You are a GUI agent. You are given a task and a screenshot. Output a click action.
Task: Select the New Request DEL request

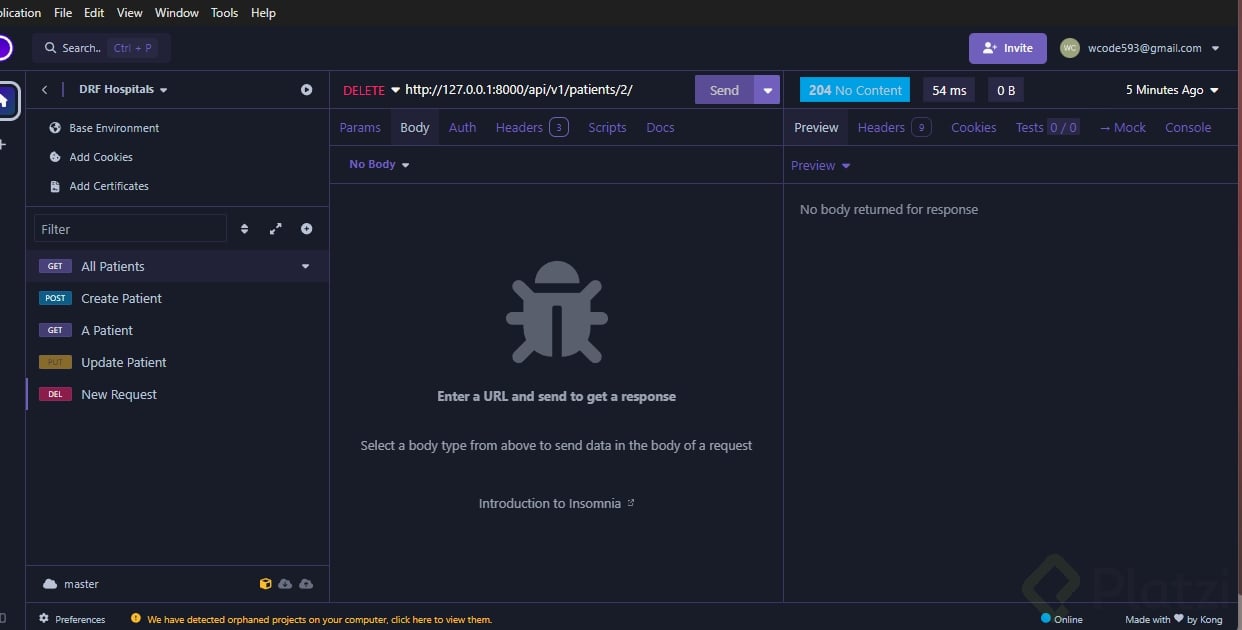[177, 394]
